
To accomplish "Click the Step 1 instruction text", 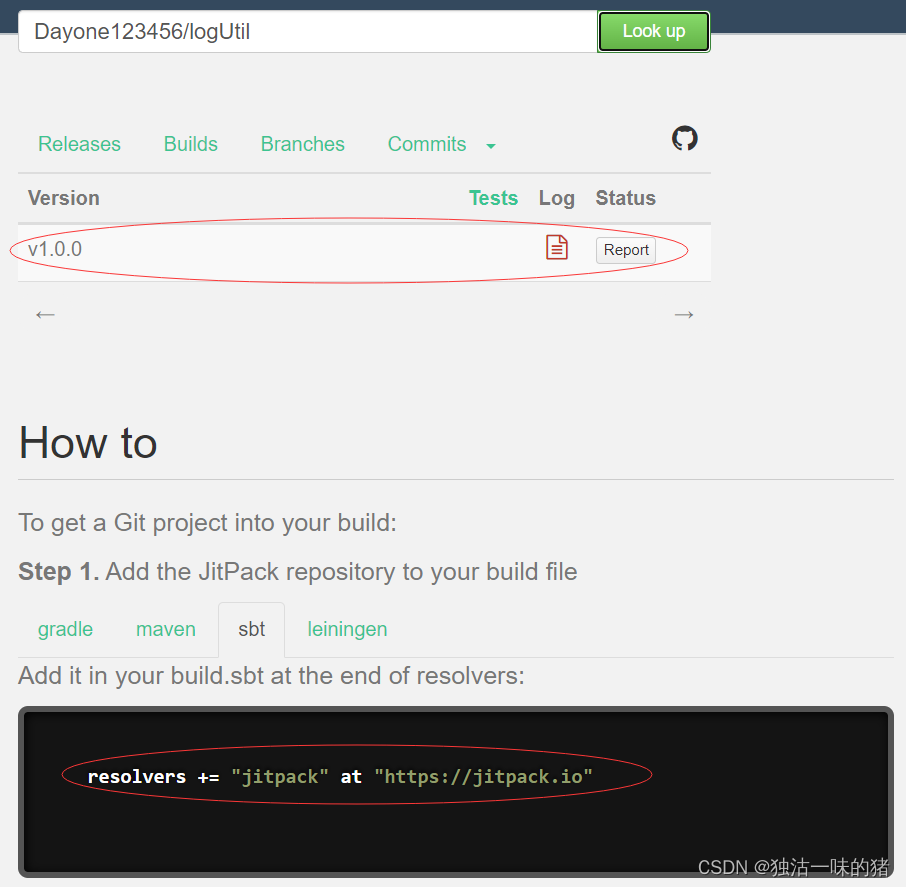I will click(x=298, y=572).
